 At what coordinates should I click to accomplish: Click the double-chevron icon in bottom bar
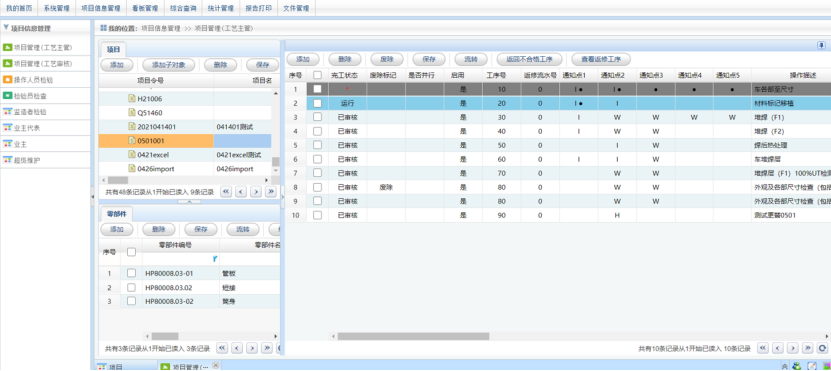pyautogui.click(x=785, y=366)
